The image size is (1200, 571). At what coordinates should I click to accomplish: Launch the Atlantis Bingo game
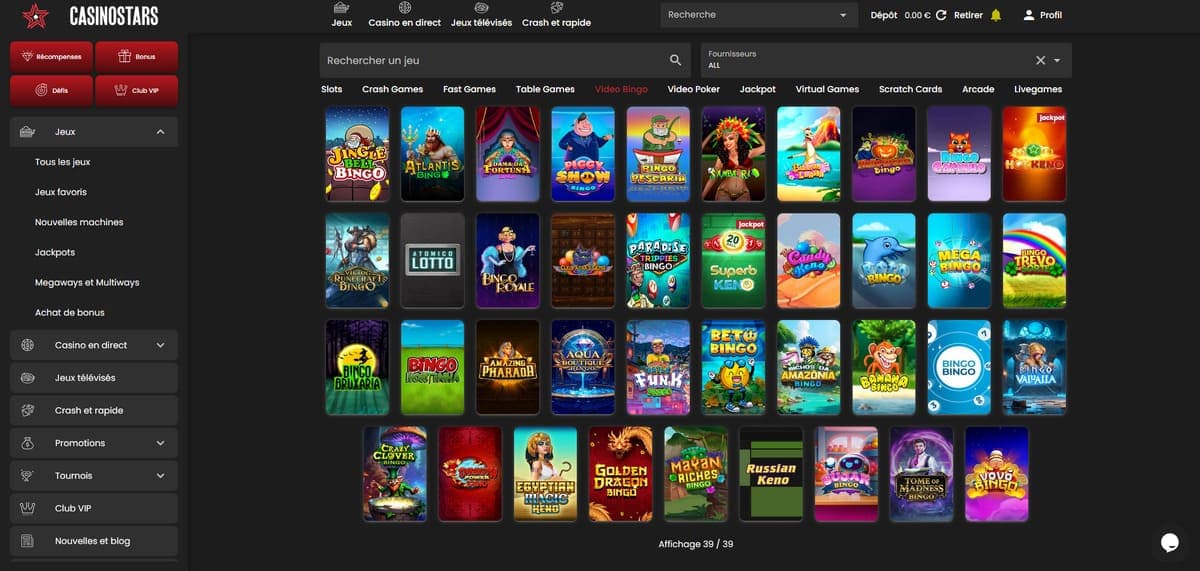pyautogui.click(x=432, y=154)
